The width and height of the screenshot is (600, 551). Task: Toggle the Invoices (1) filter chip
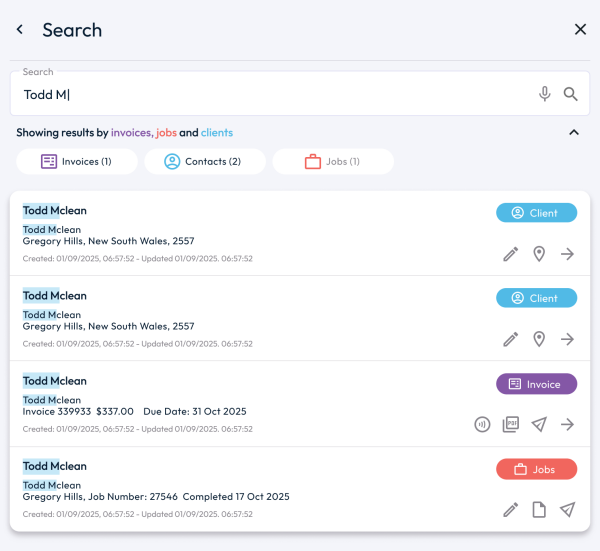pos(76,161)
